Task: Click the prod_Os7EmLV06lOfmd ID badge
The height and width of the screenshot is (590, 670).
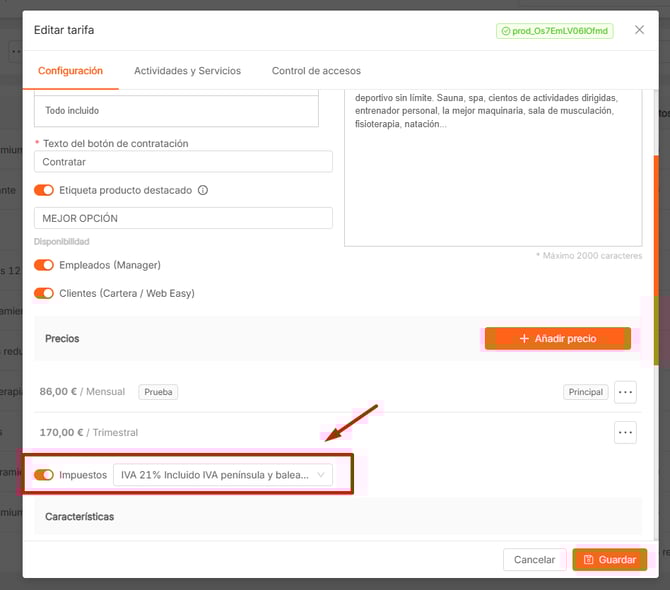Action: point(555,31)
